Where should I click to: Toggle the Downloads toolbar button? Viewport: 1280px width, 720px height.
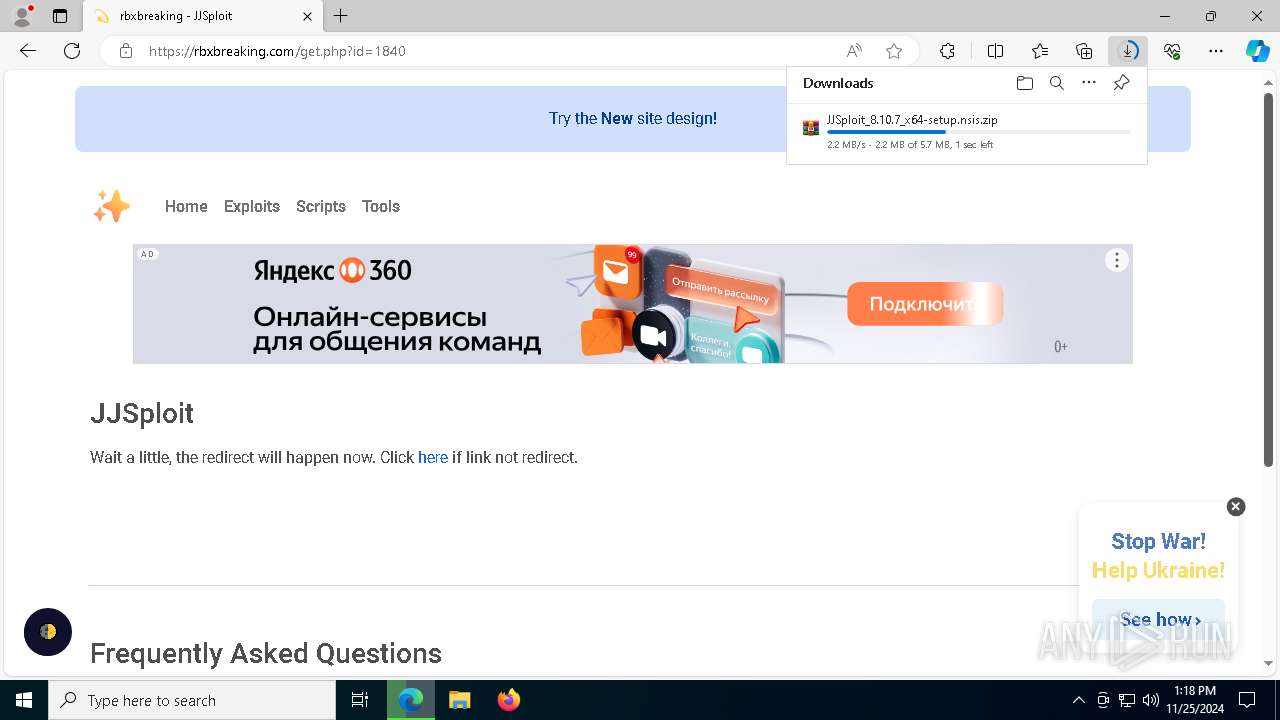[x=1128, y=51]
